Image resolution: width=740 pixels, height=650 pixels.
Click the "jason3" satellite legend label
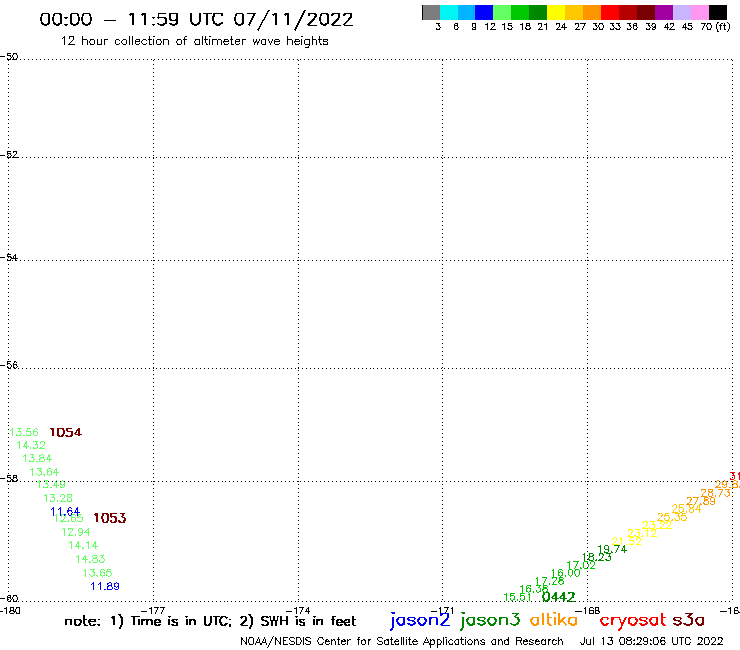pos(490,620)
